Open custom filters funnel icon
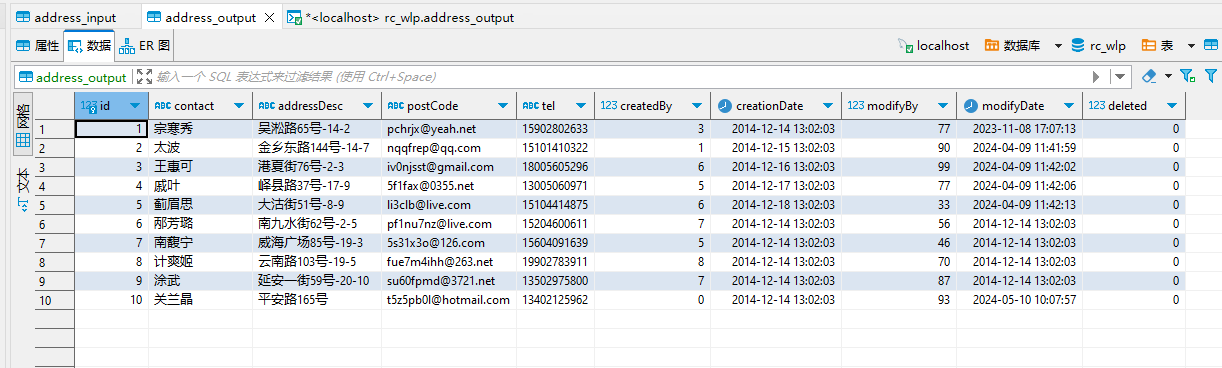1222x368 pixels. [x=1211, y=76]
